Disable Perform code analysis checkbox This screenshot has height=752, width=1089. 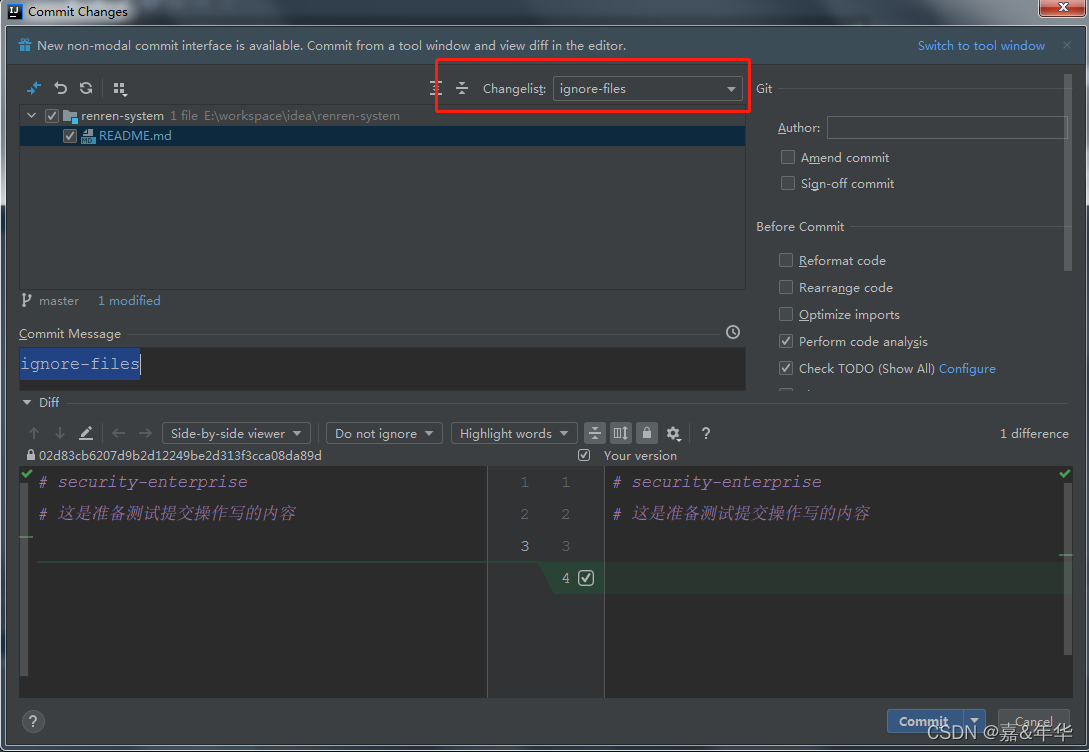tap(785, 341)
